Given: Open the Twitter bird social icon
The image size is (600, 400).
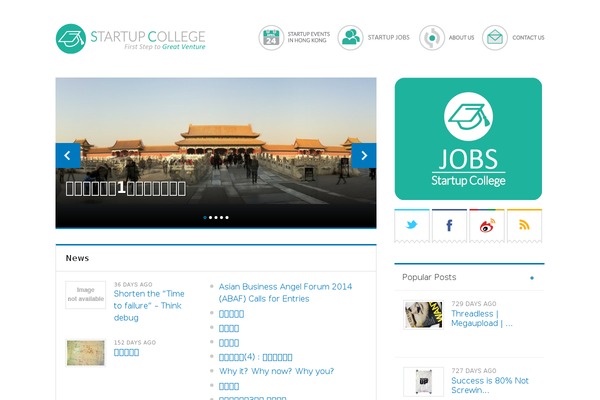Looking at the screenshot, I should tap(412, 225).
